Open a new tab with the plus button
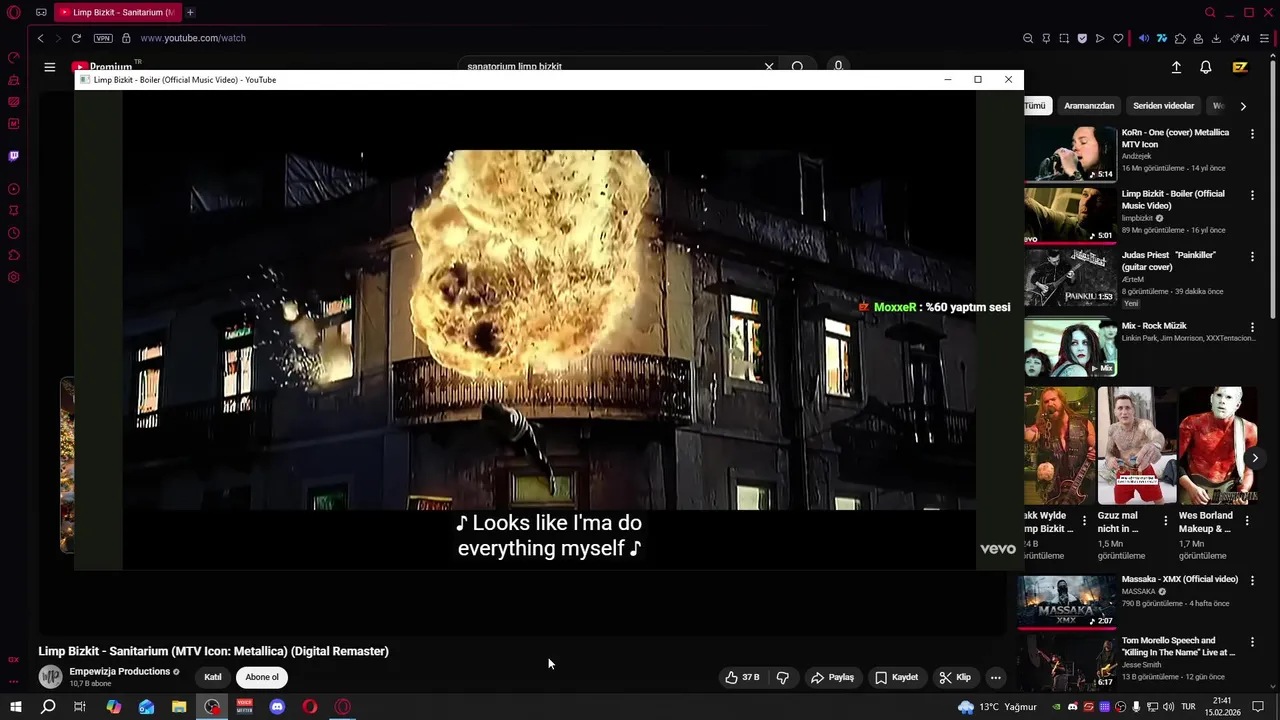Viewport: 1280px width, 720px height. (190, 13)
